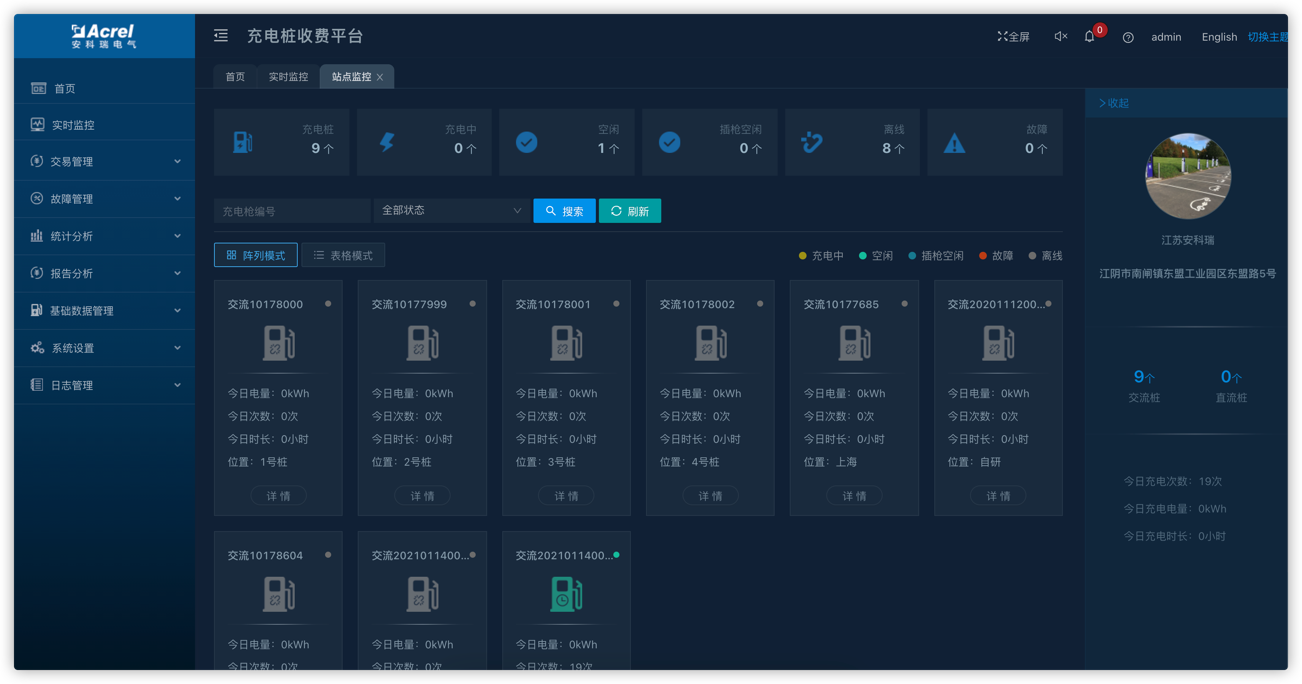Click the 故障 warning triangle icon
1302x684 pixels.
pos(955,143)
